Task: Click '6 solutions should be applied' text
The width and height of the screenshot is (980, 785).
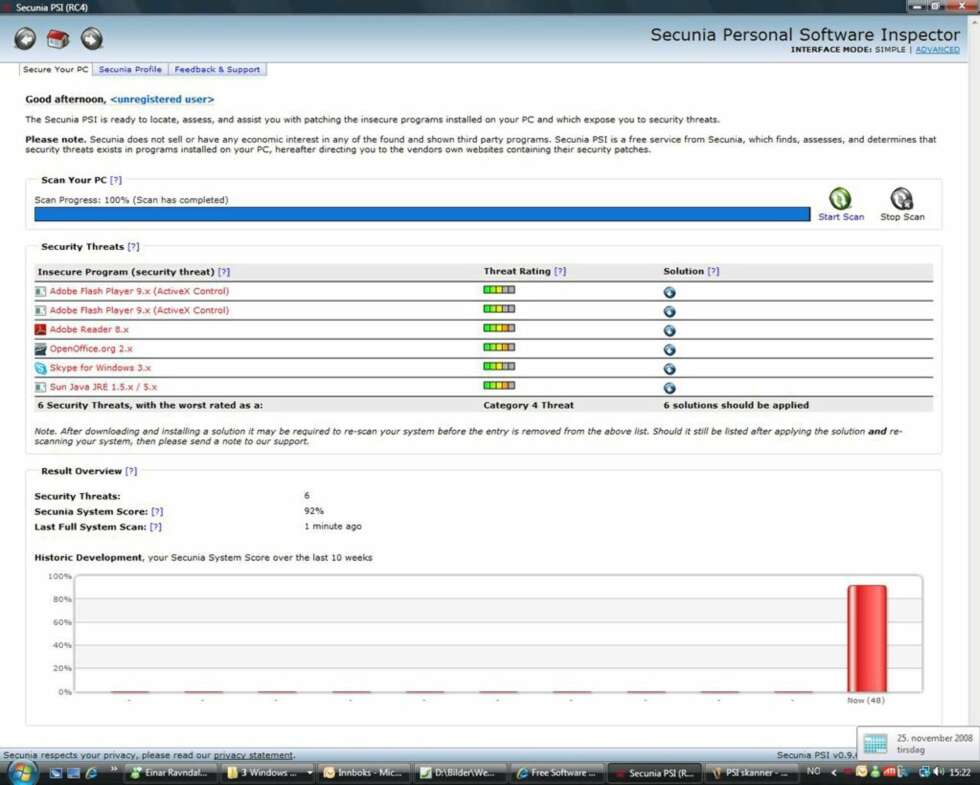Action: (736, 405)
